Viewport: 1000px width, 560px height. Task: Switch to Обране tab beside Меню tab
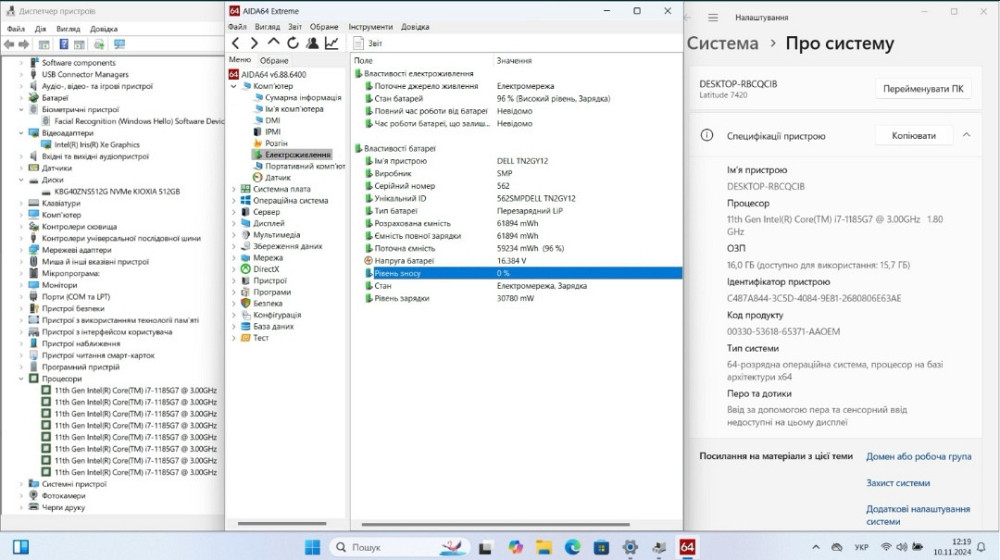point(274,61)
